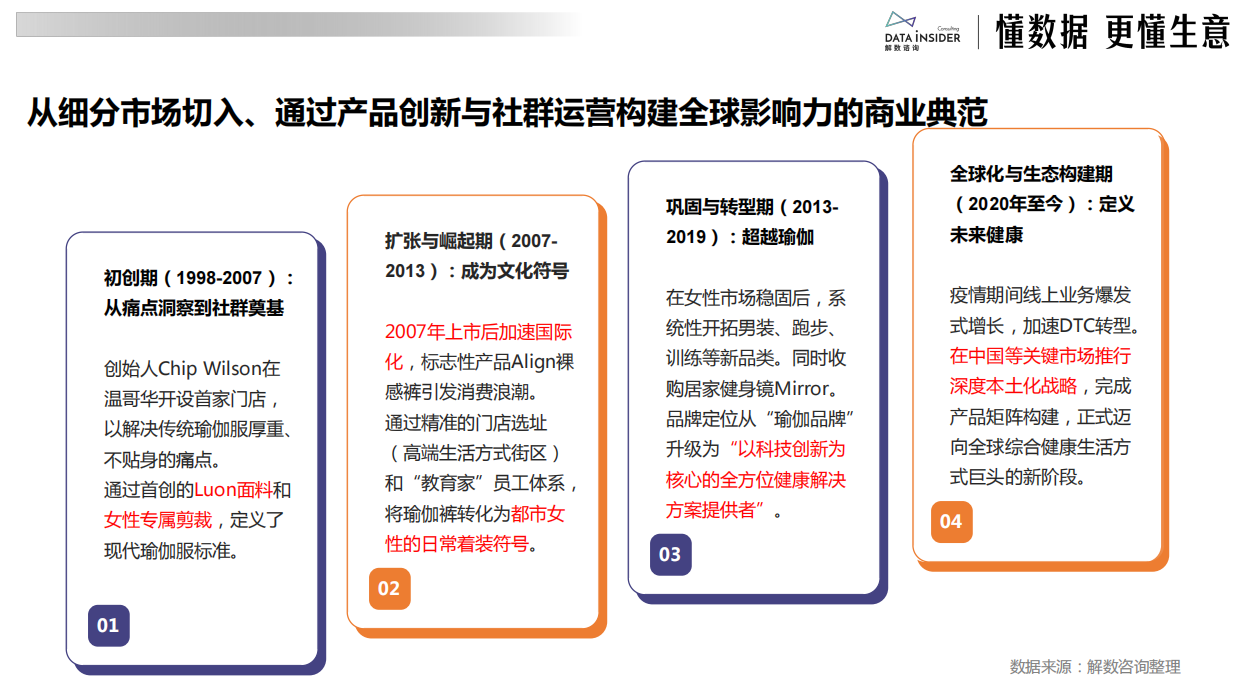Select the number badge 04
The height and width of the screenshot is (697, 1240).
[x=952, y=521]
